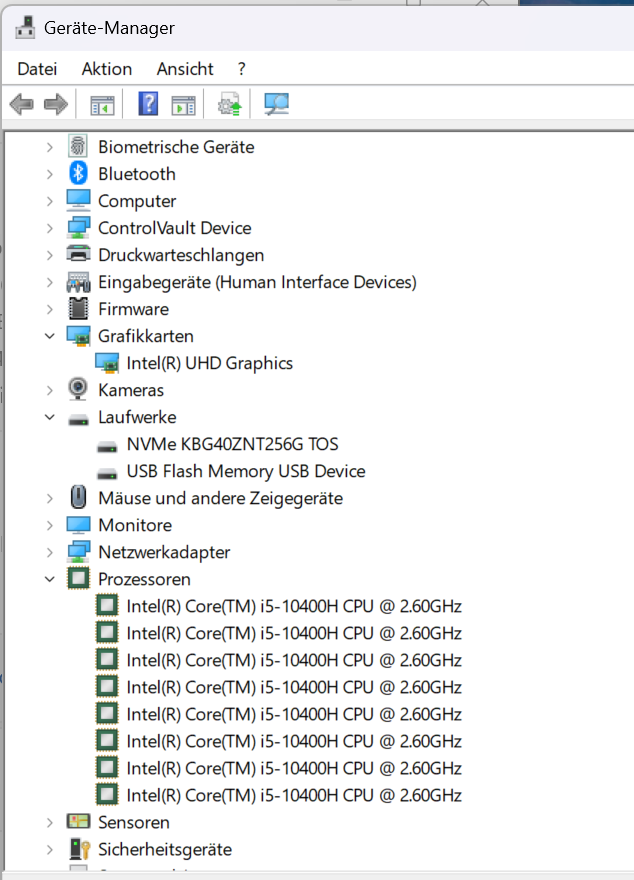Click the Geräte-Manager title bar icon
Viewport: 634px width, 880px height.
(x=25, y=27)
